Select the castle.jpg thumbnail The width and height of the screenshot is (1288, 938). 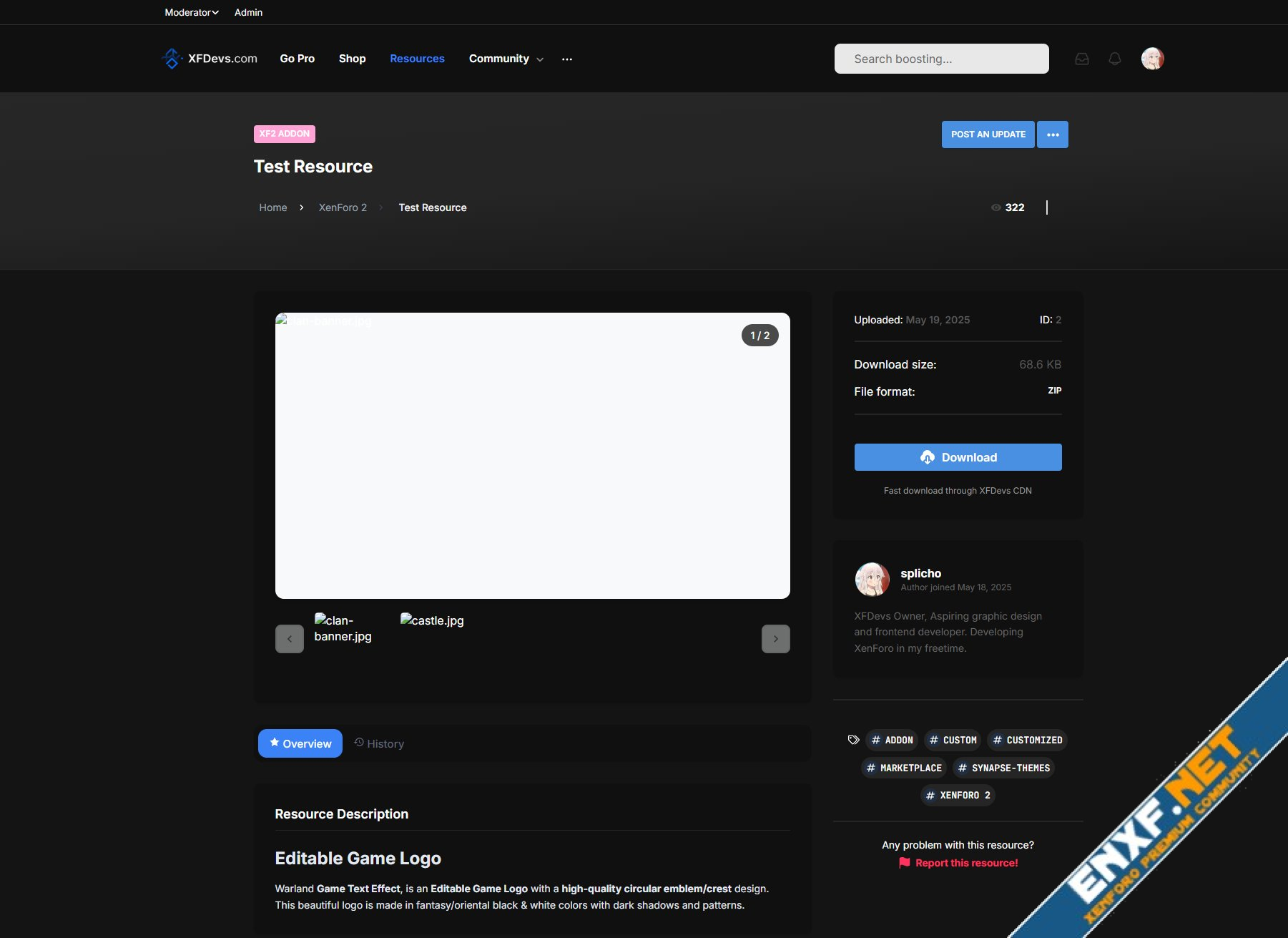click(432, 620)
